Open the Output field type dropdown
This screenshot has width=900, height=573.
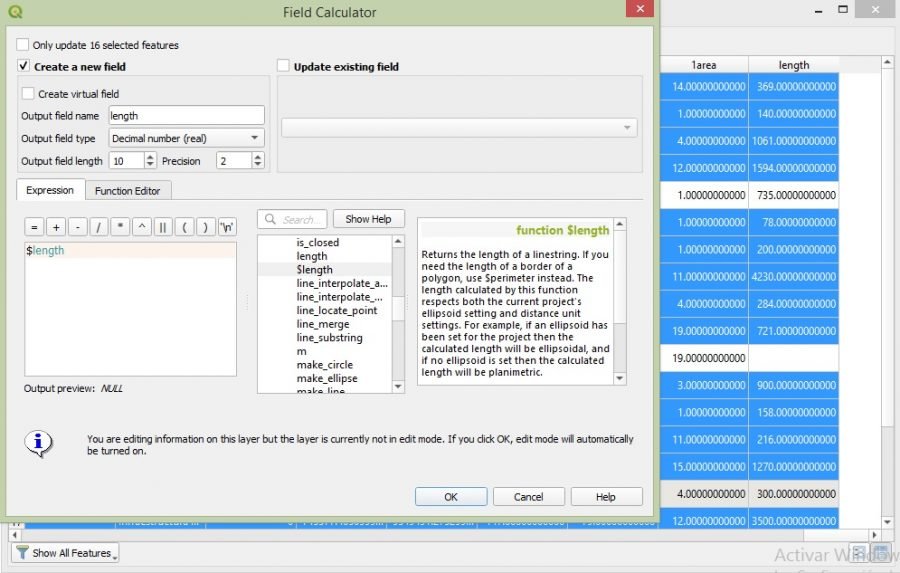(x=186, y=138)
